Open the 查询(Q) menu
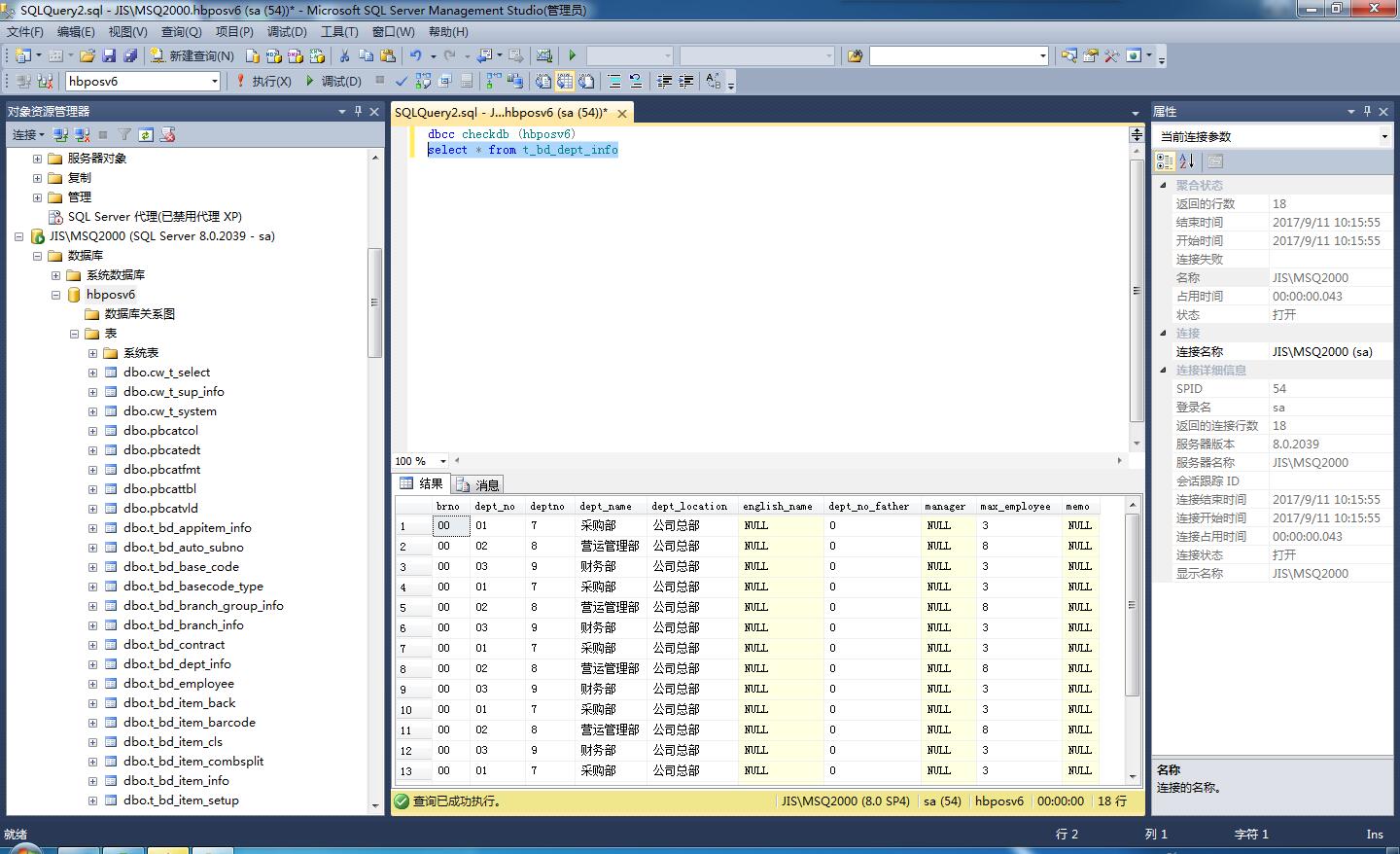Screen dimensions: 1400x854 [x=181, y=32]
